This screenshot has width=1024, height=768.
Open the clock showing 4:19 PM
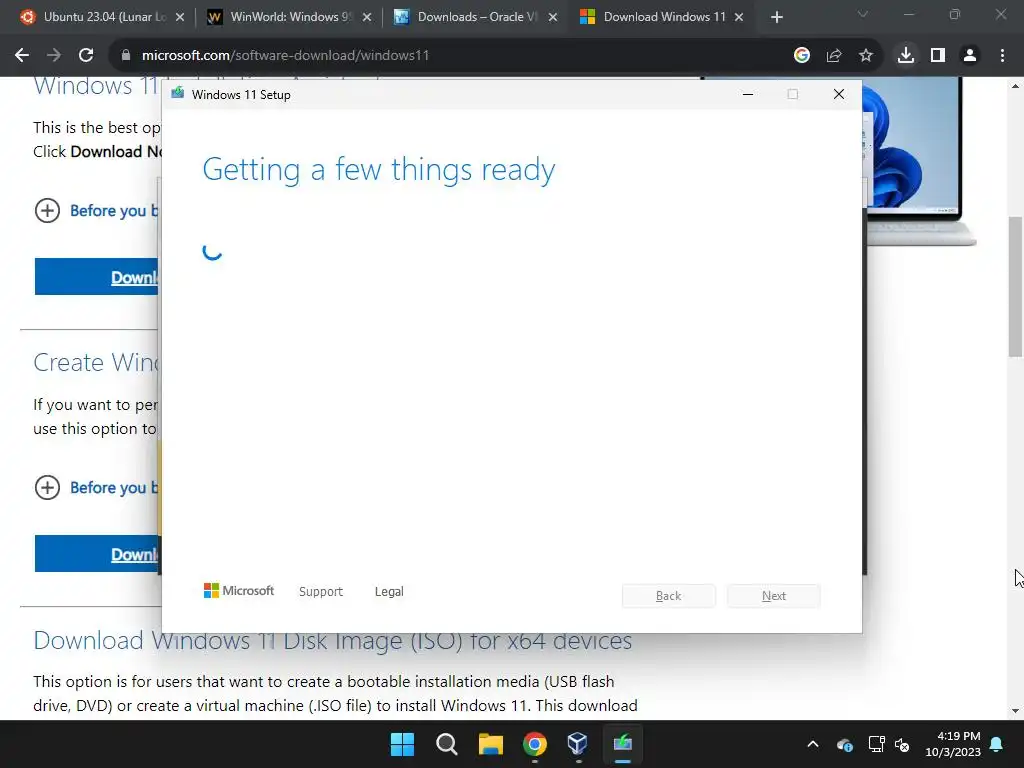953,744
